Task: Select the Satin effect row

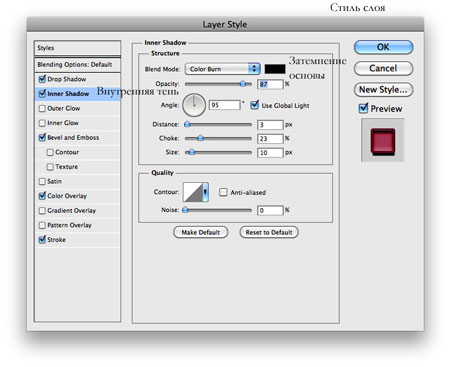Action: (77, 181)
